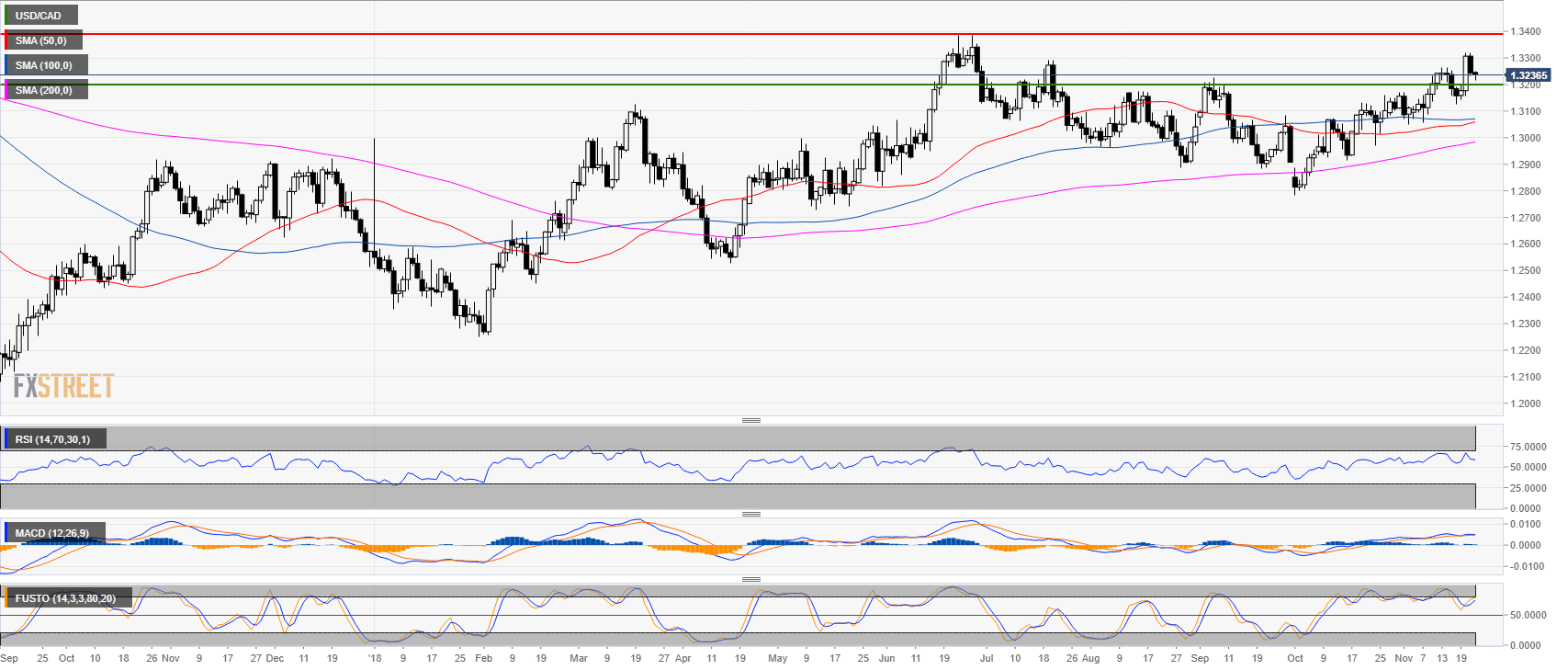Click the FXStreet watermark logo

point(63,386)
